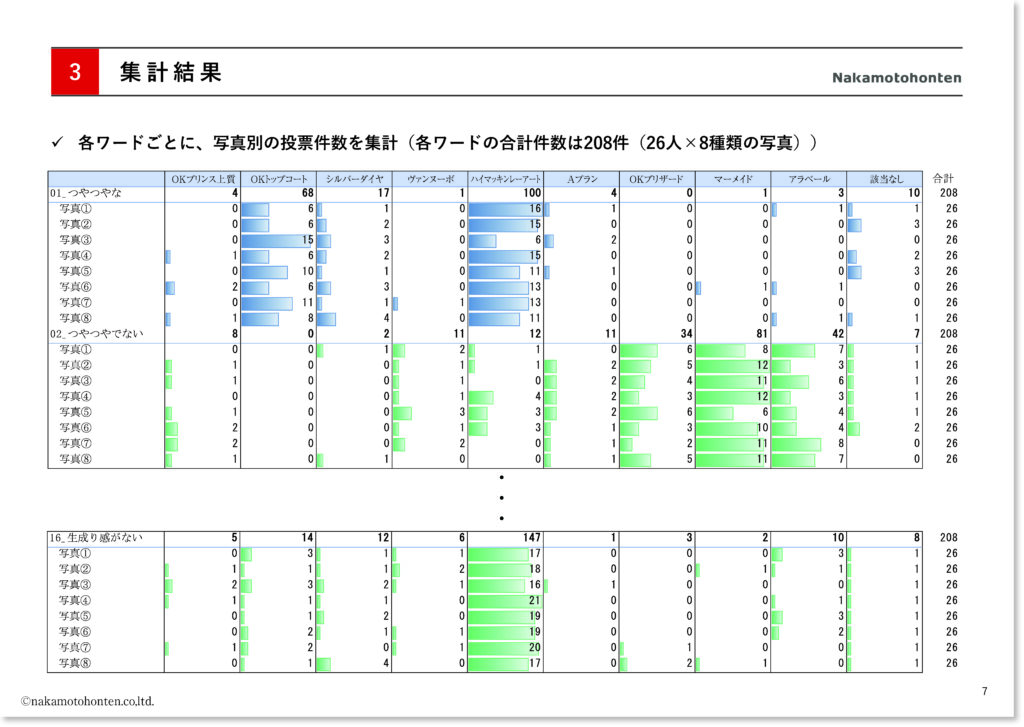Click the ハイマッキンレーアート column header
1024x727 pixels.
(505, 179)
